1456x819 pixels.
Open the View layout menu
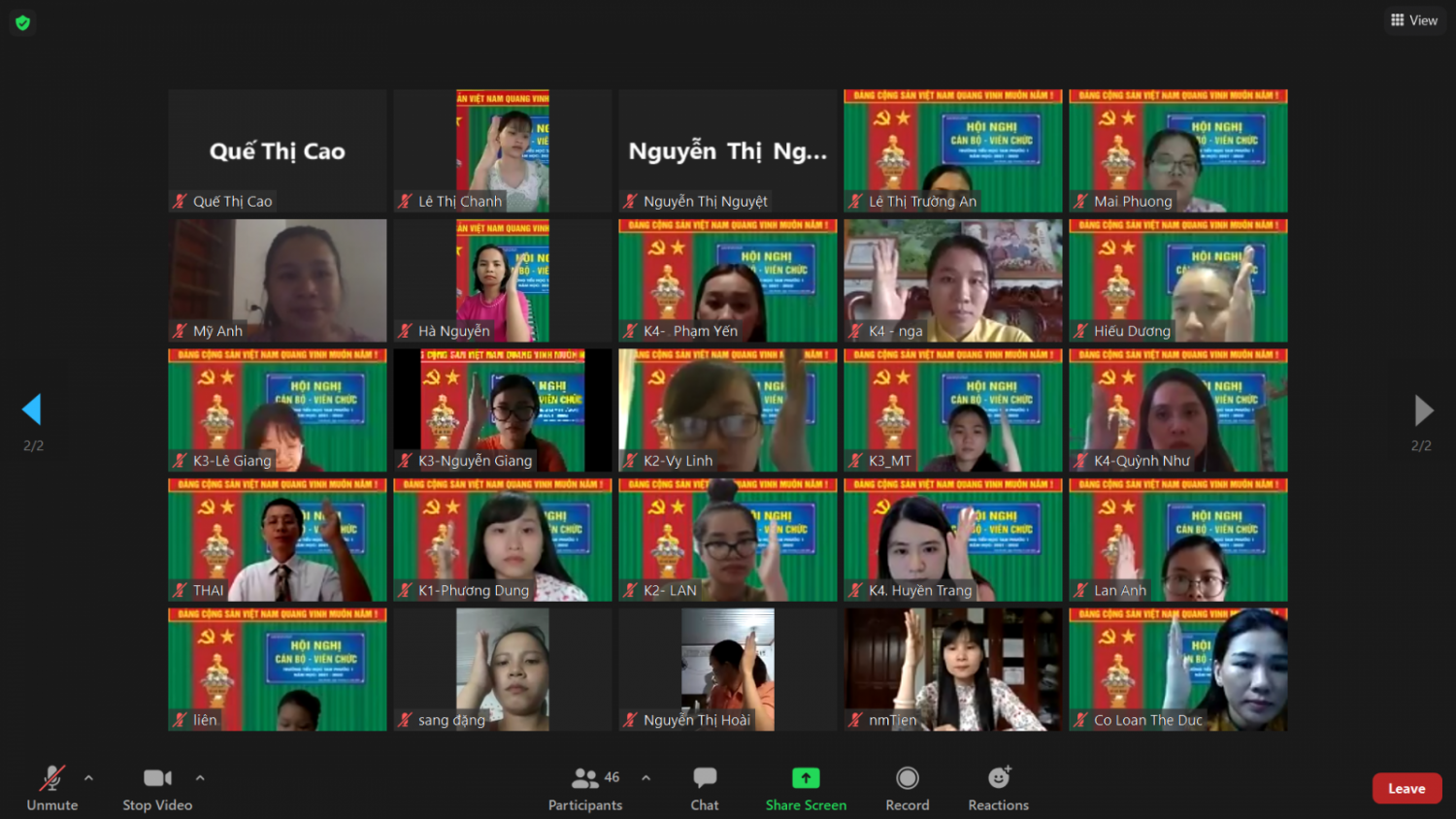pyautogui.click(x=1413, y=20)
